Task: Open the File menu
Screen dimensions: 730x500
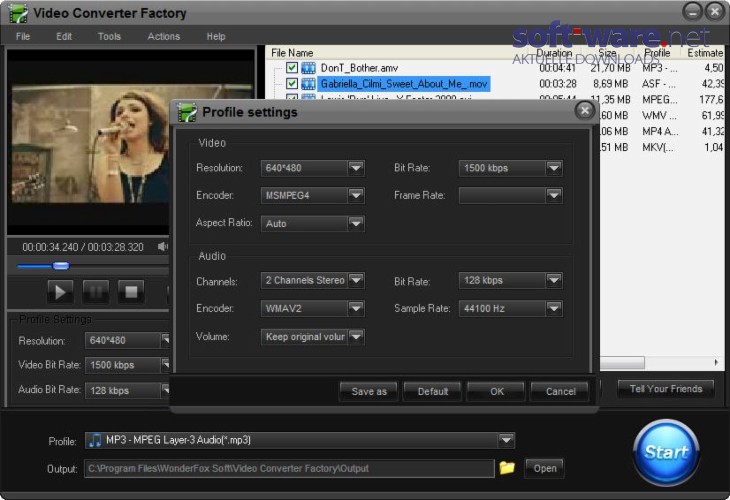Action: [x=23, y=36]
